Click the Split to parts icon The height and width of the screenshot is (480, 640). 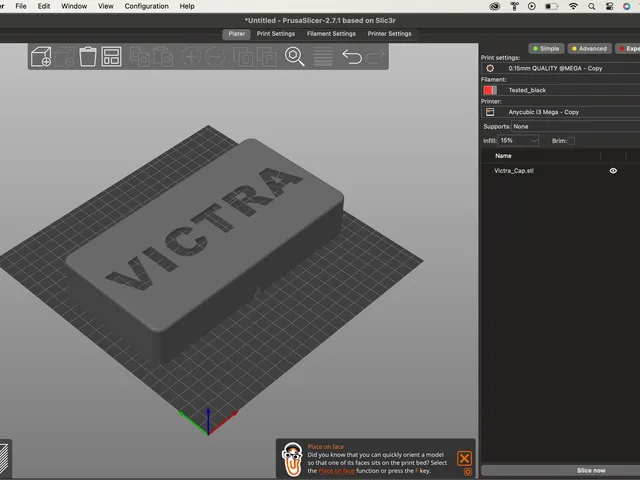(267, 56)
